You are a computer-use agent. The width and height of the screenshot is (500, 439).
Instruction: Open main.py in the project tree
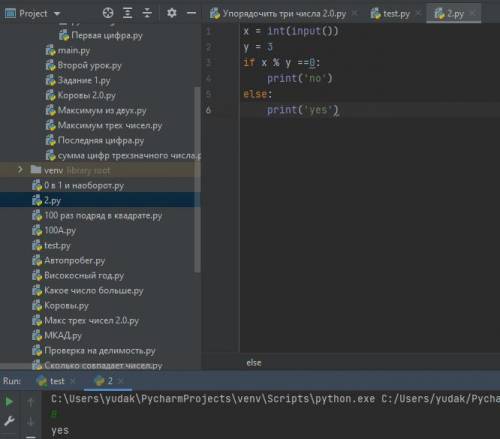click(x=68, y=51)
